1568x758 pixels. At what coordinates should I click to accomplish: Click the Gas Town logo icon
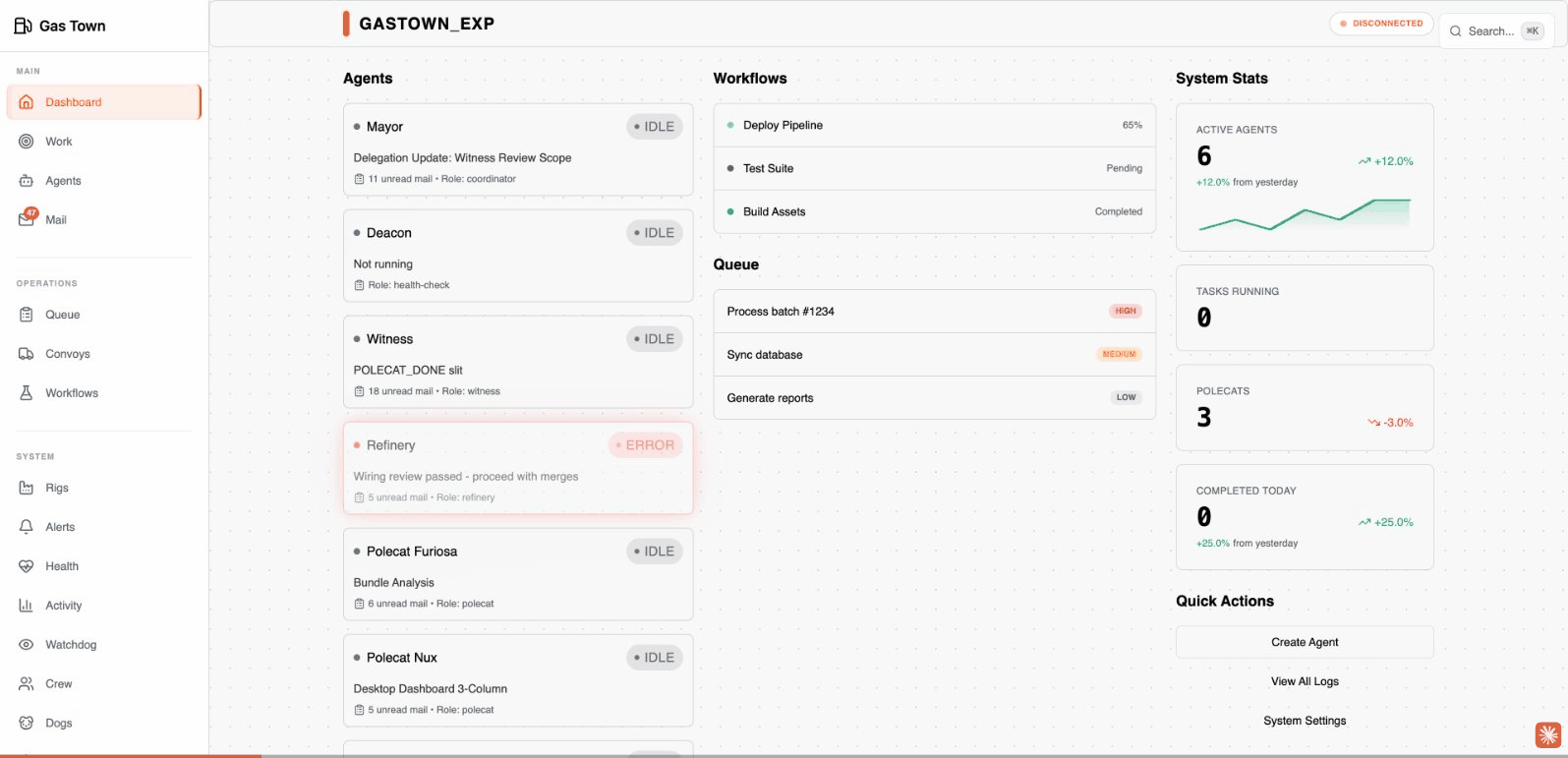23,26
